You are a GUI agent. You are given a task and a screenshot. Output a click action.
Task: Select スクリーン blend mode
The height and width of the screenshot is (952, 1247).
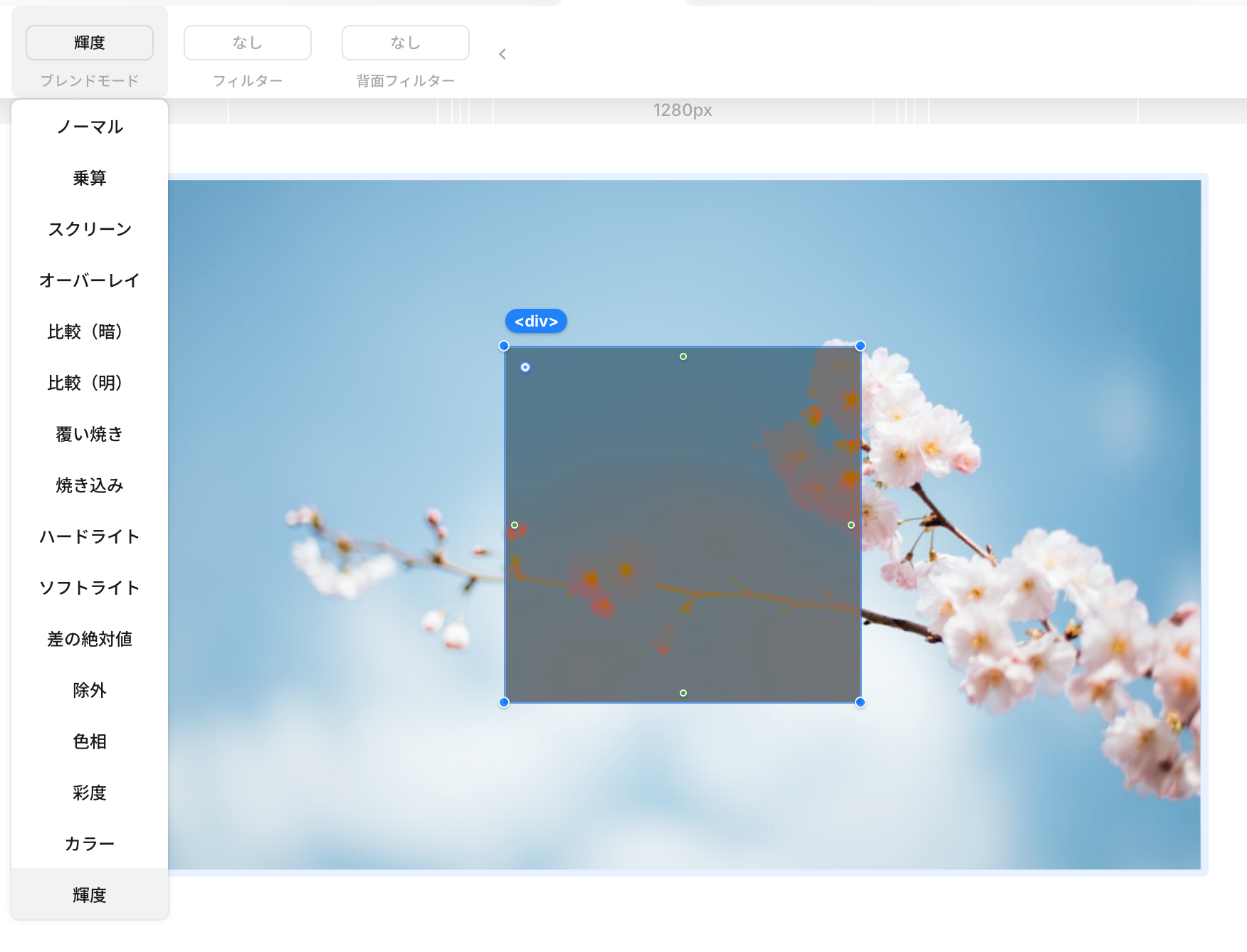click(x=90, y=229)
